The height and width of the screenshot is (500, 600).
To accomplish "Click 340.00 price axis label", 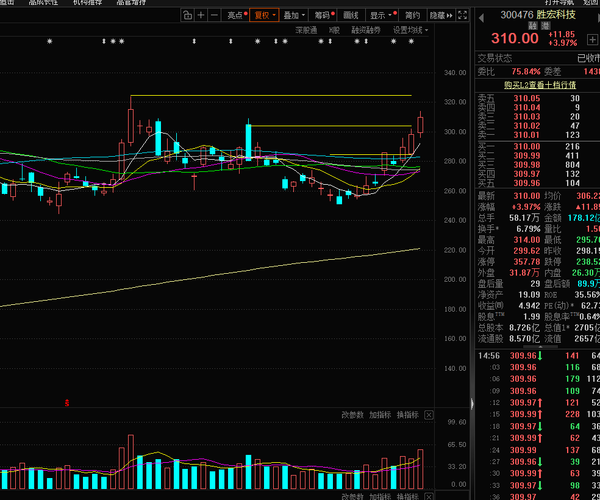I will point(455,73).
